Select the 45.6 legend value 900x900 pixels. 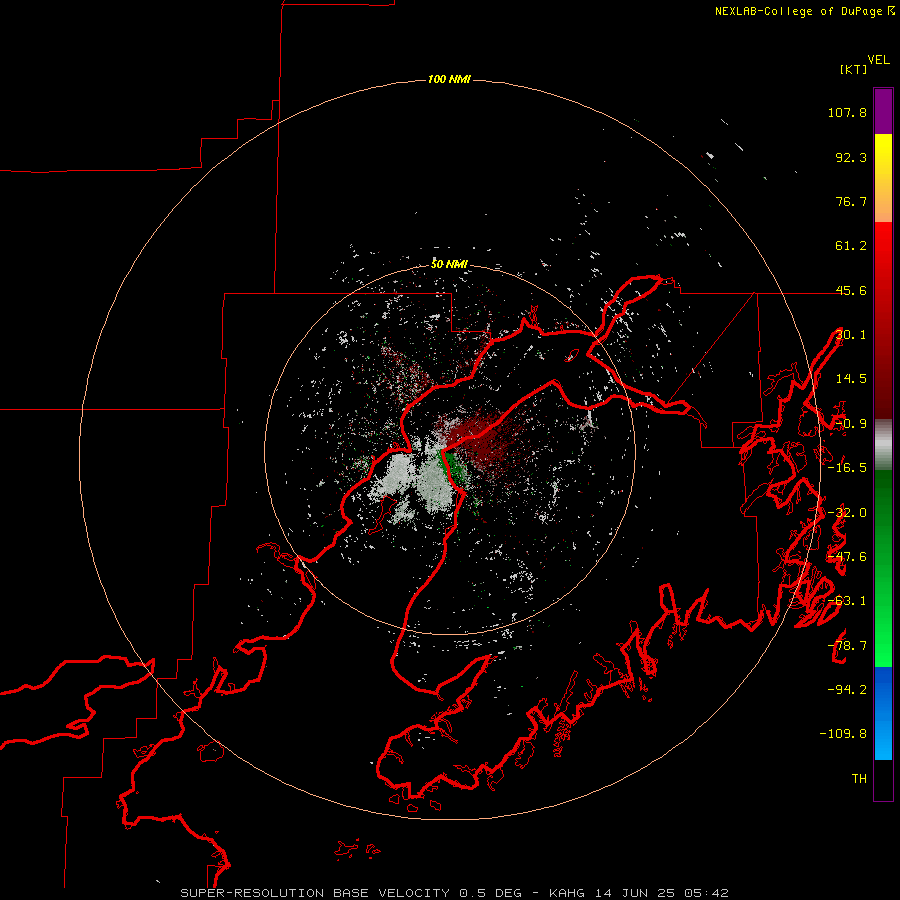851,290
